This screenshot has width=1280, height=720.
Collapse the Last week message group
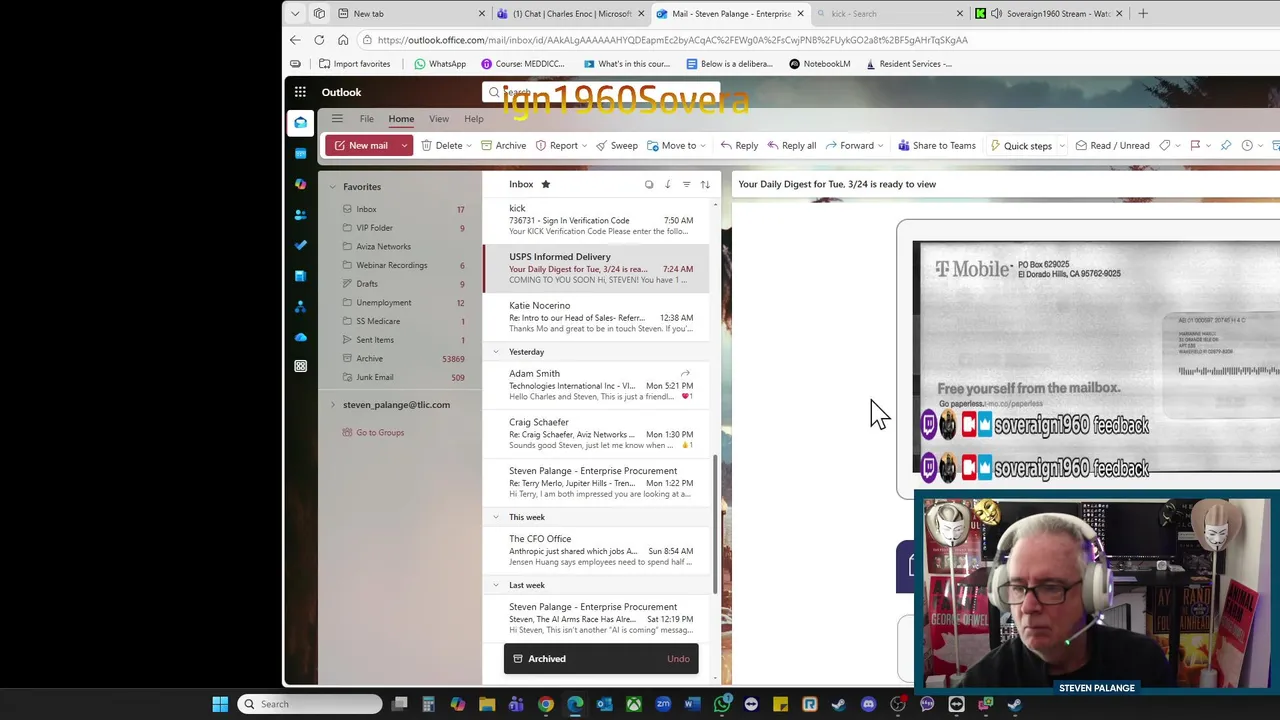495,585
